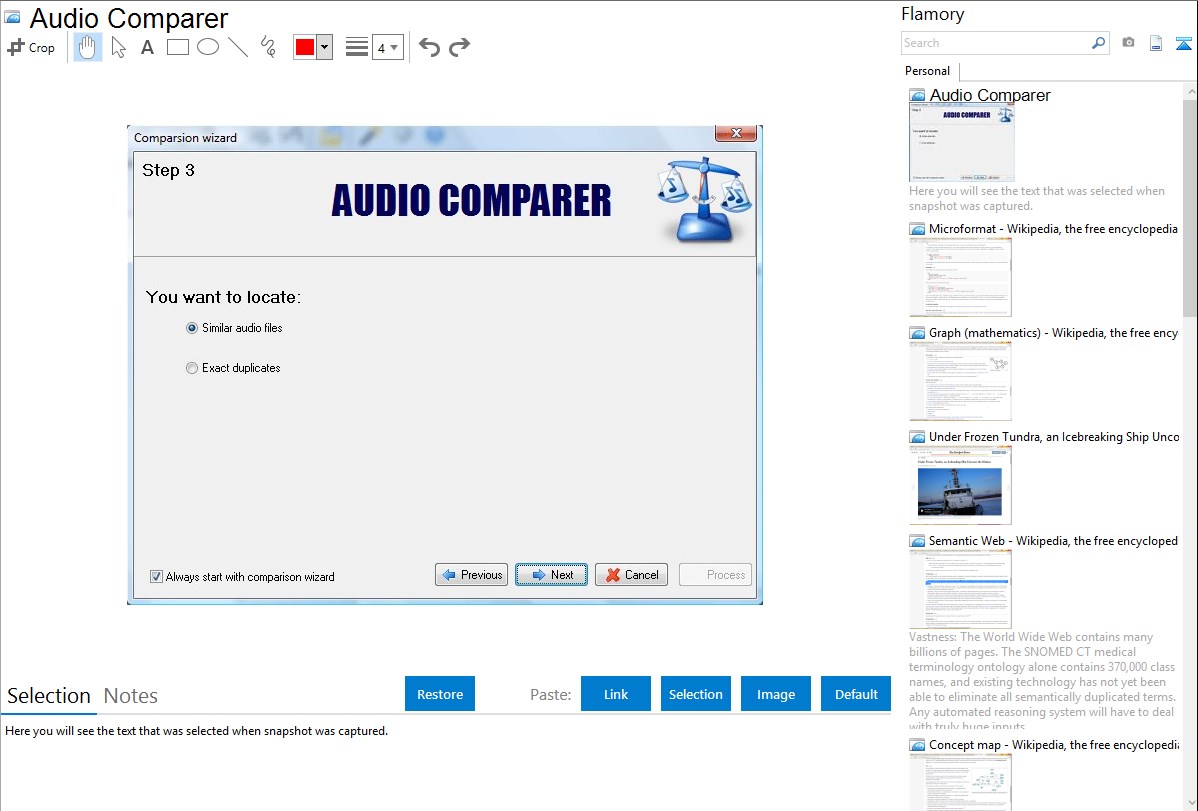Open Under Frozen Tundra ship thumbnail

pyautogui.click(x=960, y=485)
